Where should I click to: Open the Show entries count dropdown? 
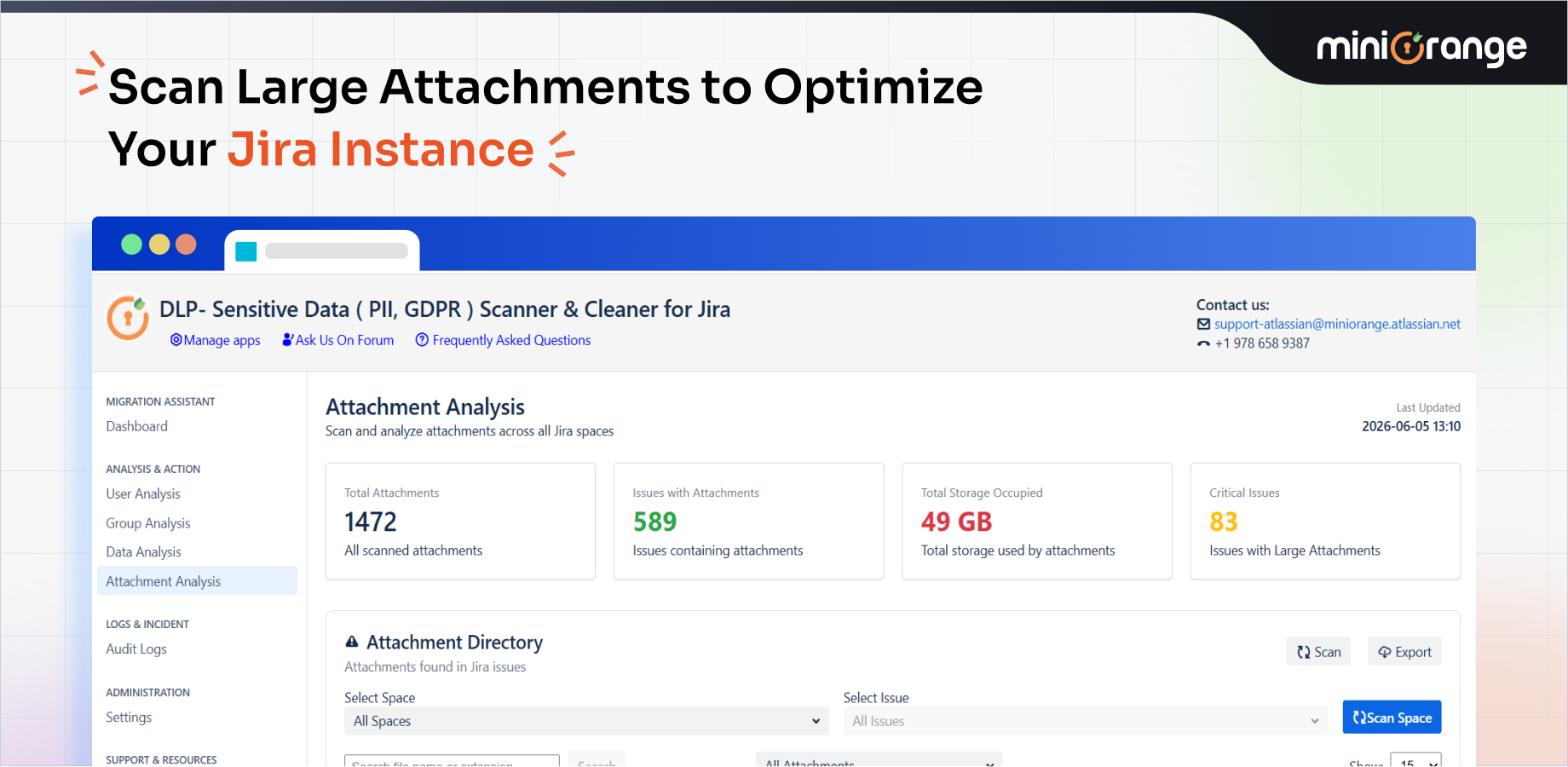click(x=1415, y=760)
